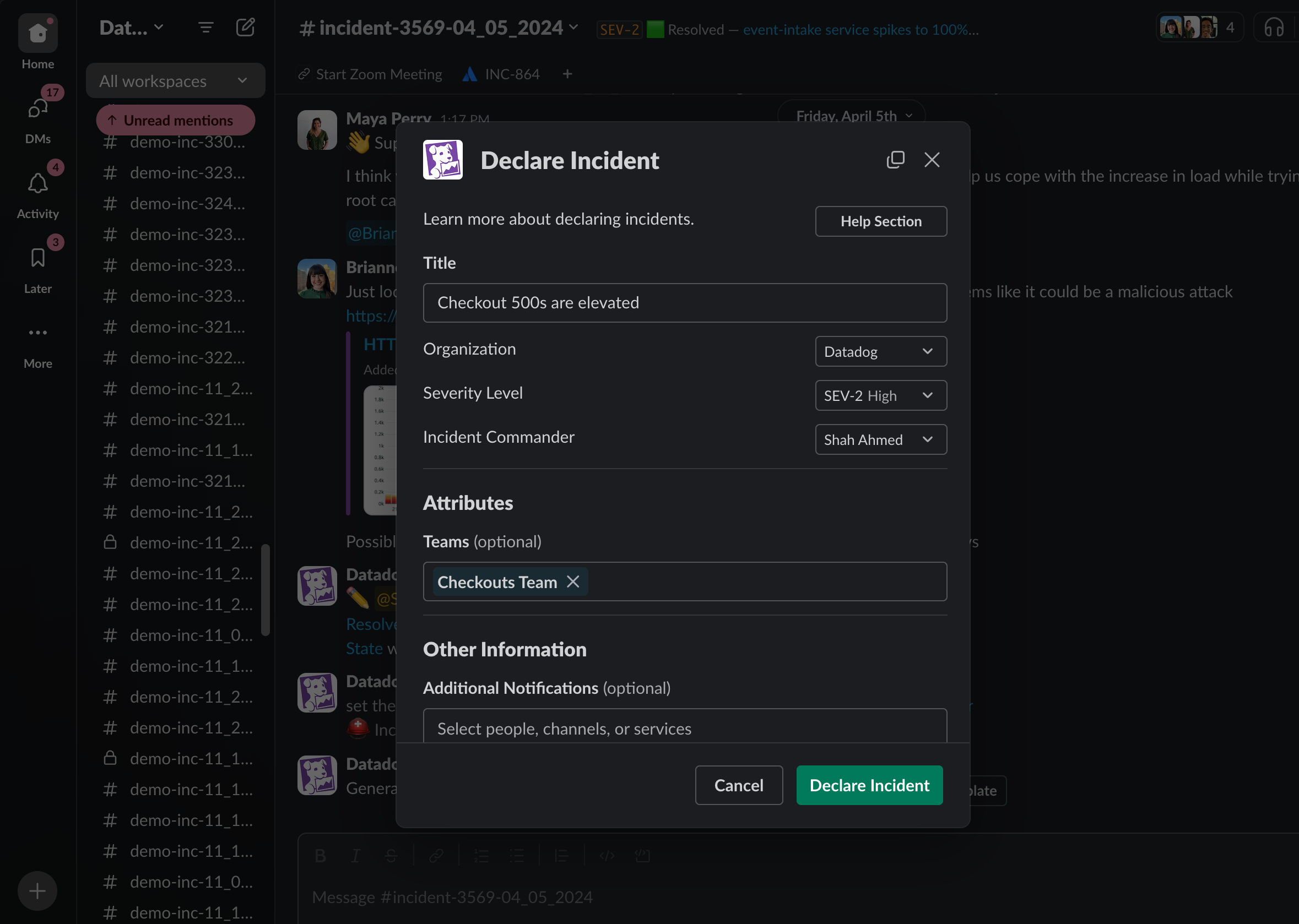Image resolution: width=1299 pixels, height=924 pixels.
Task: Insert a code block in the composer
Action: point(643,855)
